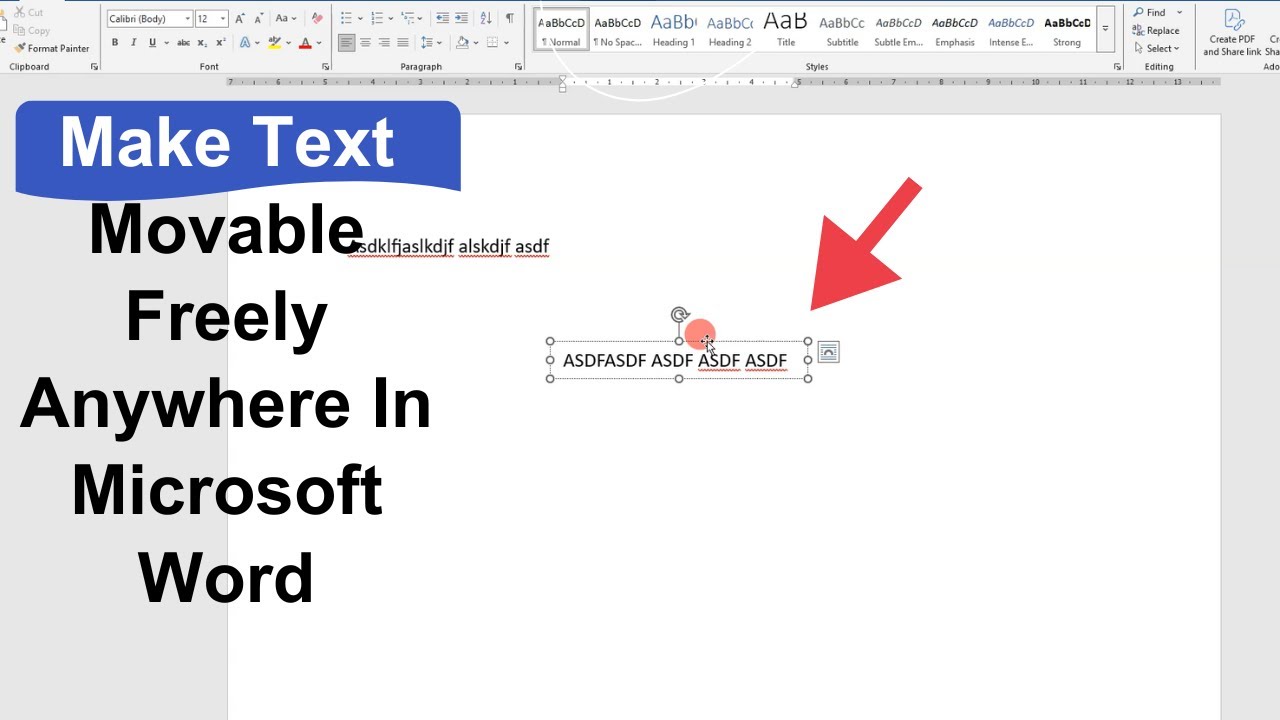1280x720 pixels.
Task: Open Font dialog launcher
Action: pos(325,66)
